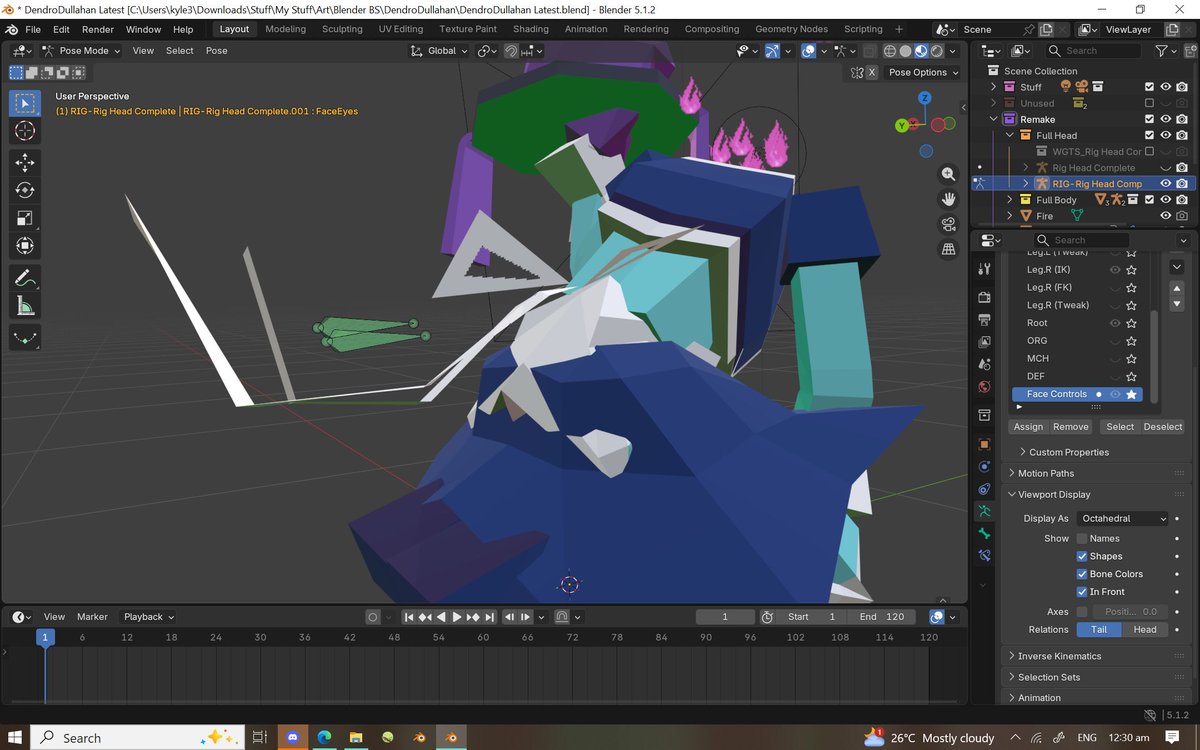Click the viewport zoom magnifier icon

948,174
